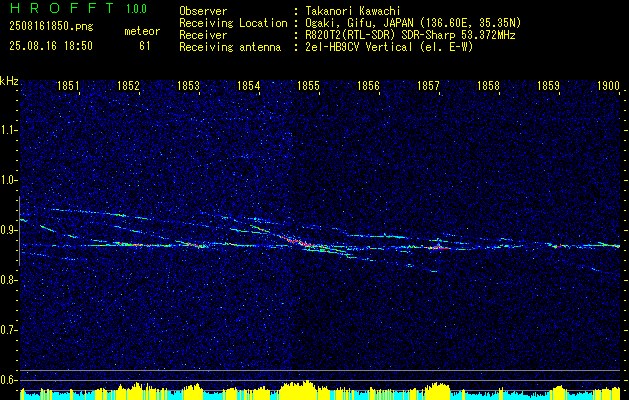Click the kHz axis unit label
Image resolution: width=629 pixels, height=400 pixels.
[9, 81]
